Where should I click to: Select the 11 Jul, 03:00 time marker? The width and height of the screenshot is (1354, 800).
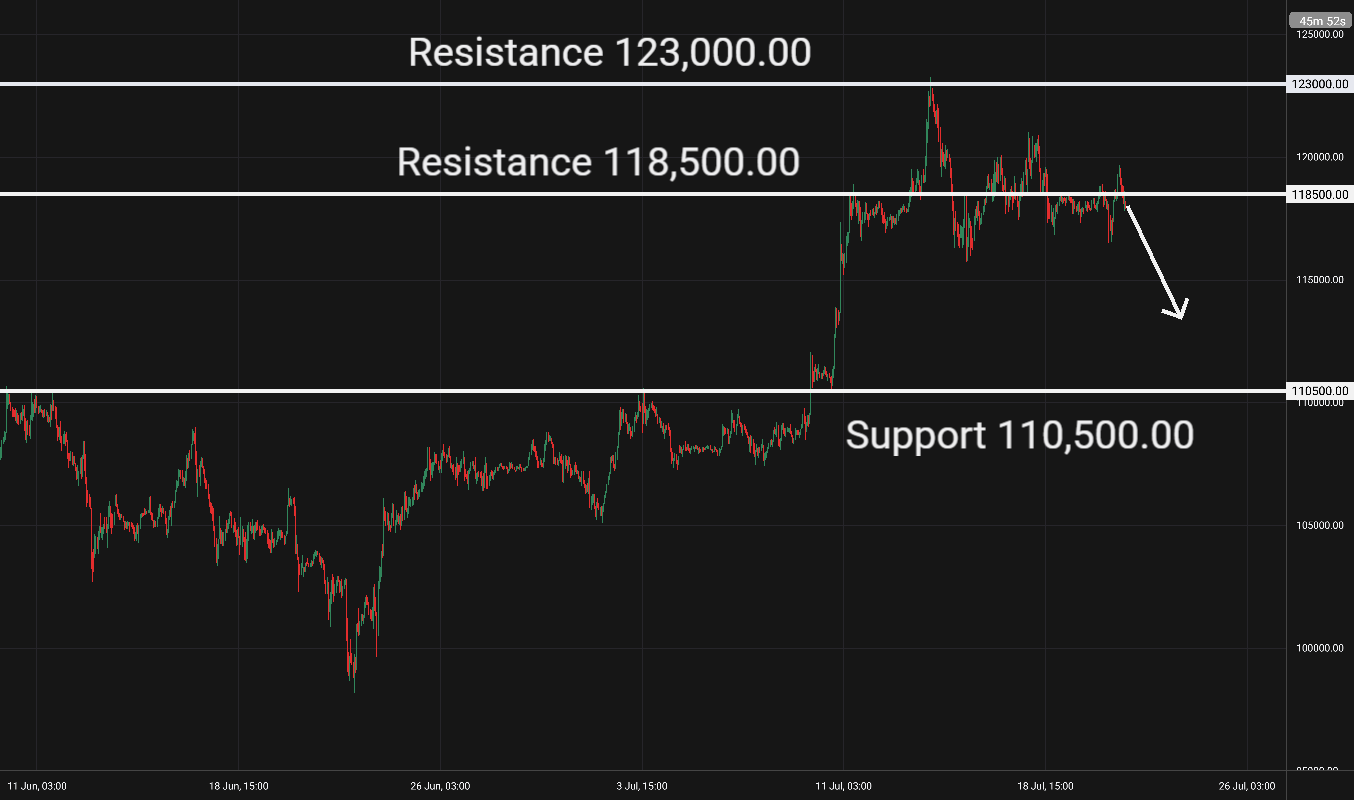pyautogui.click(x=843, y=786)
